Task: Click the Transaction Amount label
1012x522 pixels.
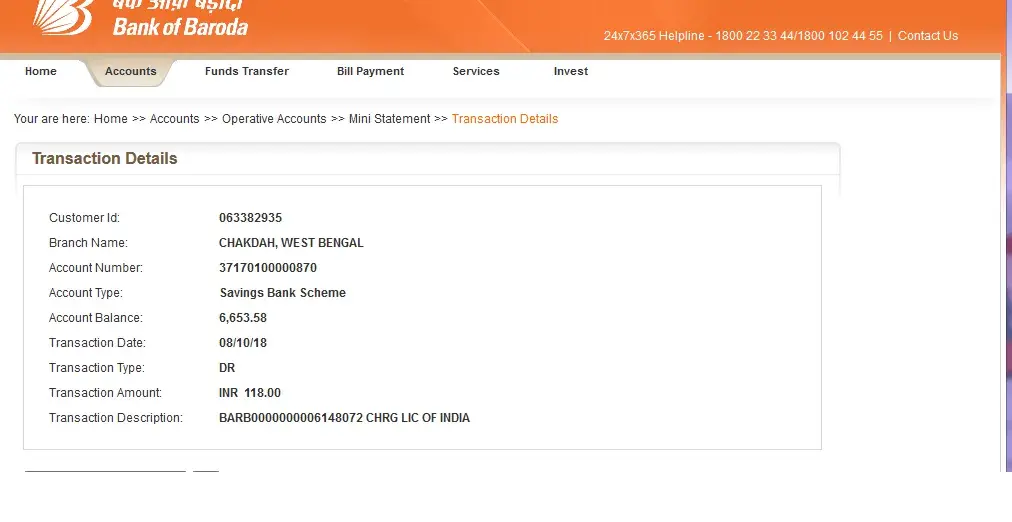Action: click(105, 393)
